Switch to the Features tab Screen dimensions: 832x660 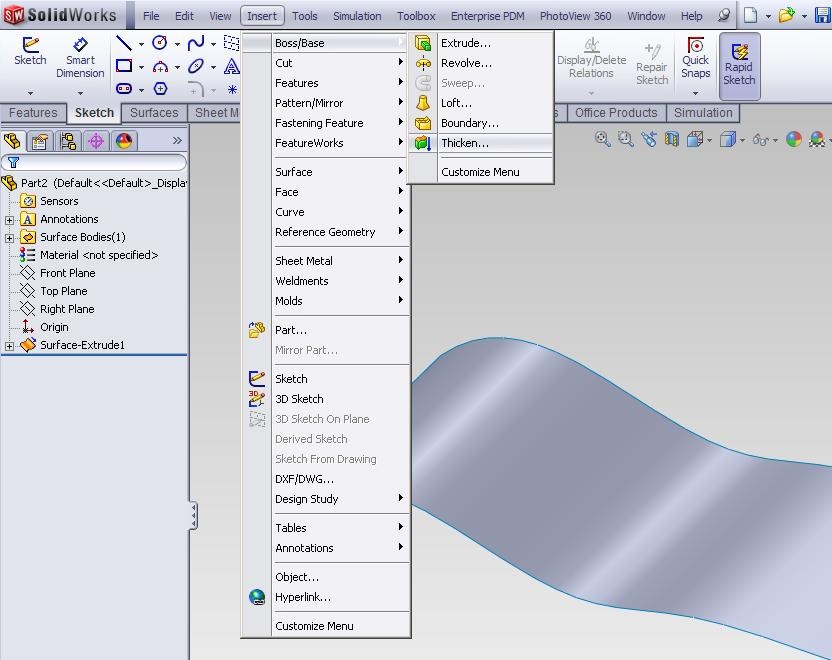click(x=33, y=112)
